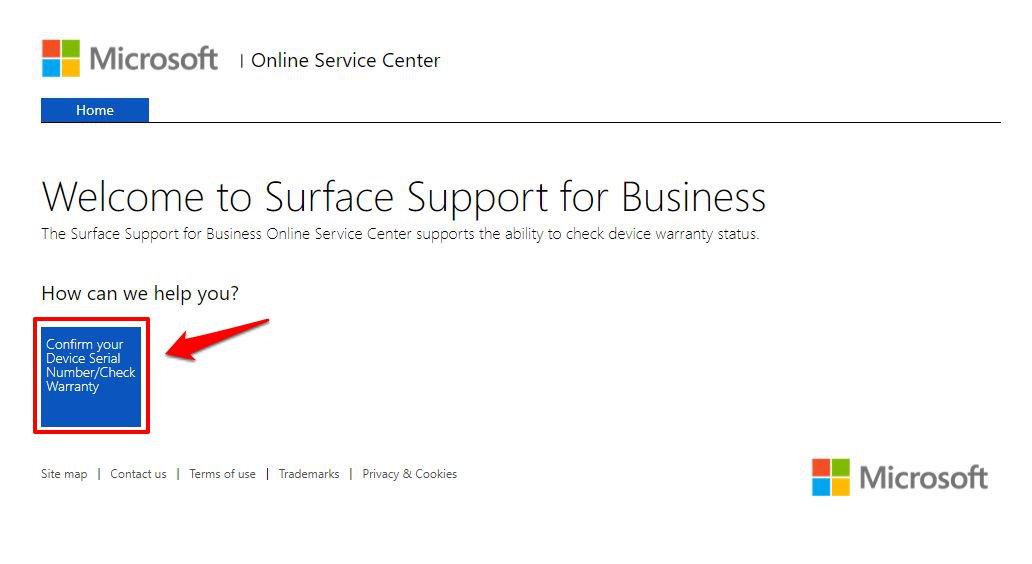Click yellow square of header Microsoft logo

pos(71,68)
